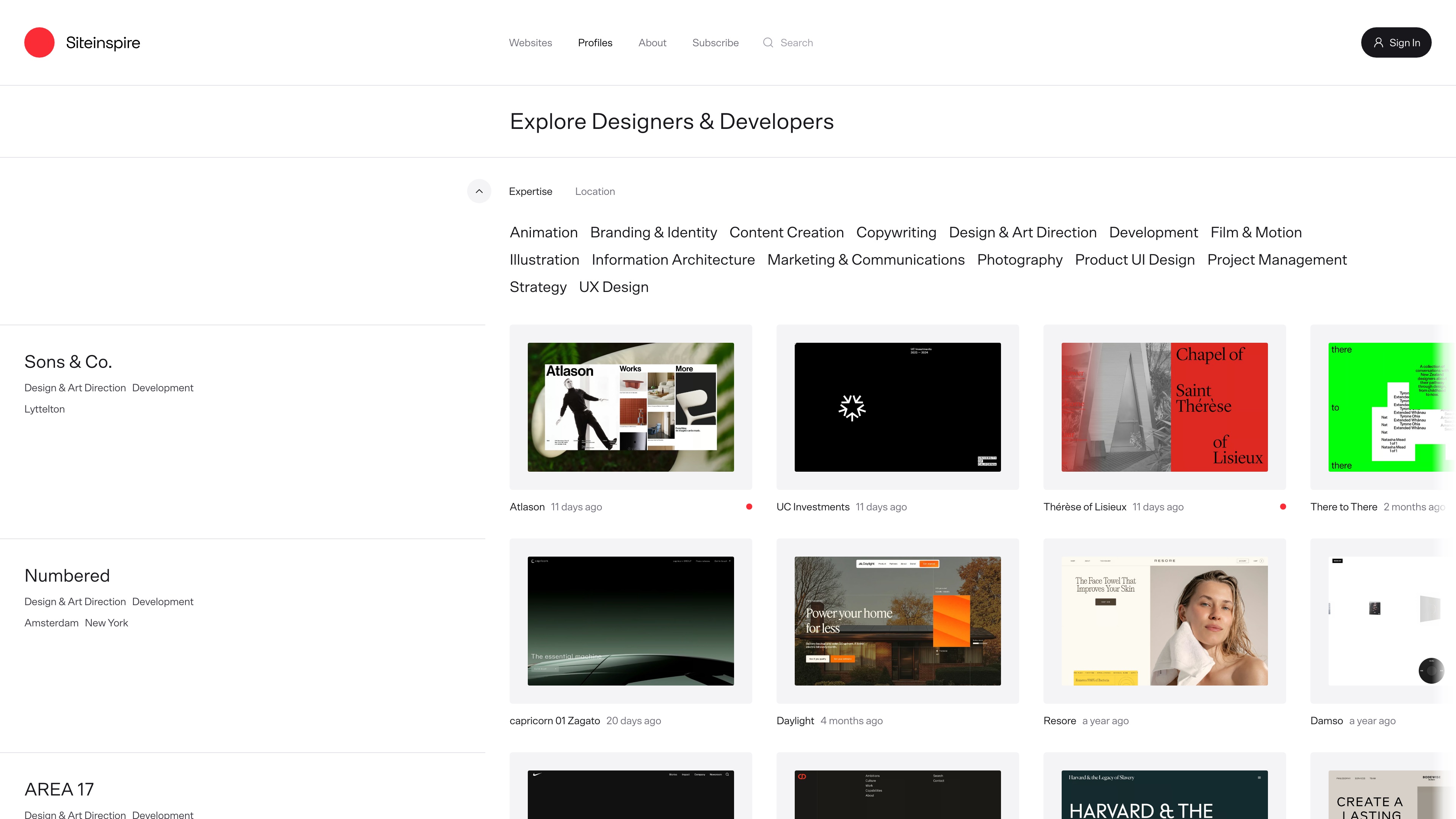
Task: Open the Subscribe nav item
Action: (715, 42)
